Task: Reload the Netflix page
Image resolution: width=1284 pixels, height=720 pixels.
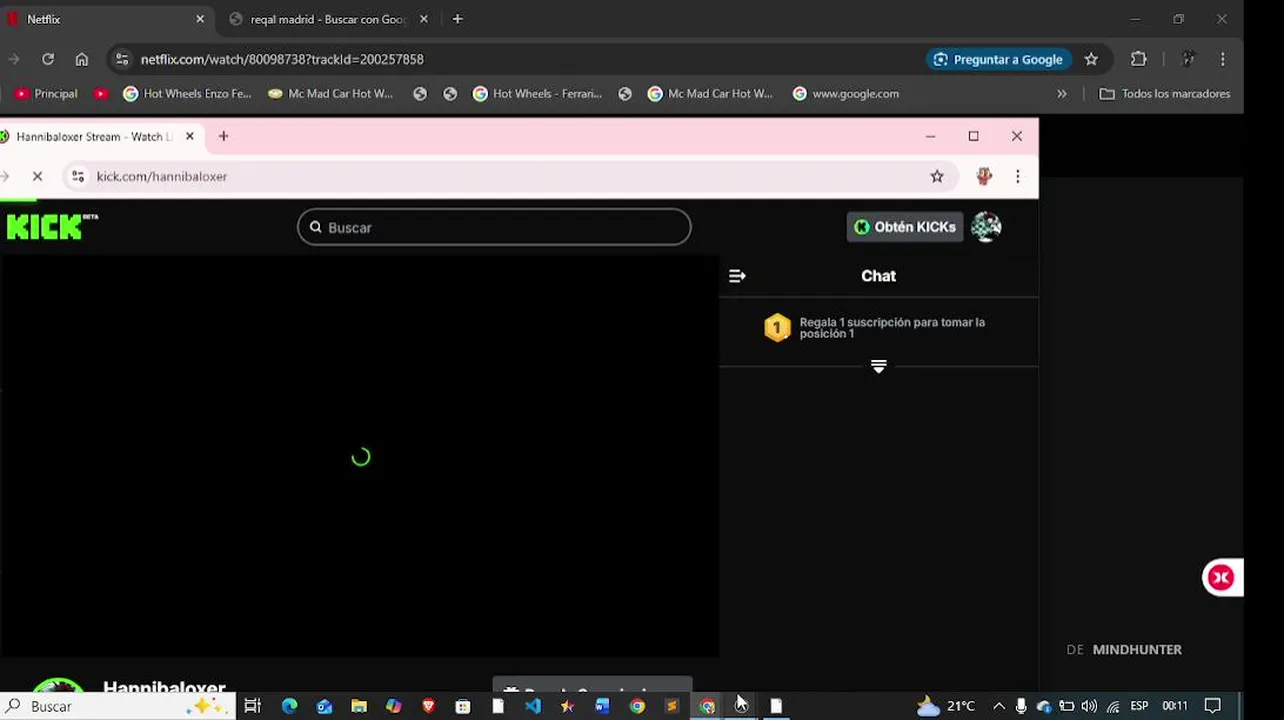Action: click(48, 59)
